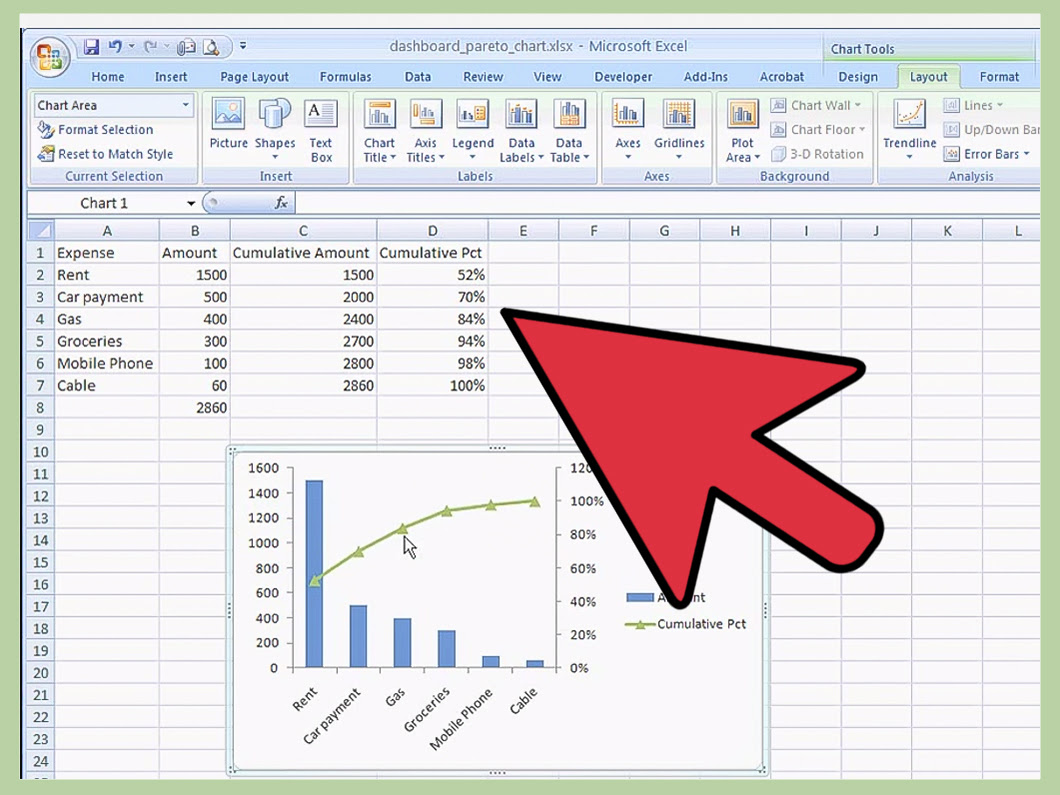The height and width of the screenshot is (795, 1060).
Task: Open the Trendline options
Action: (x=909, y=130)
